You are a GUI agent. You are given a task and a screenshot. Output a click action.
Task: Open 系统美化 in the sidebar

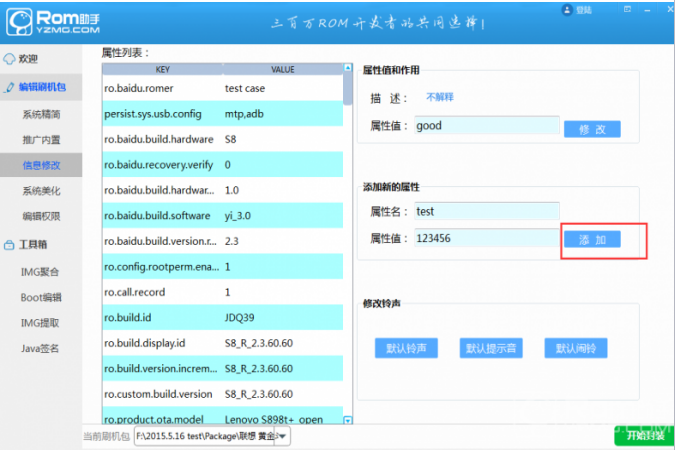coord(41,191)
